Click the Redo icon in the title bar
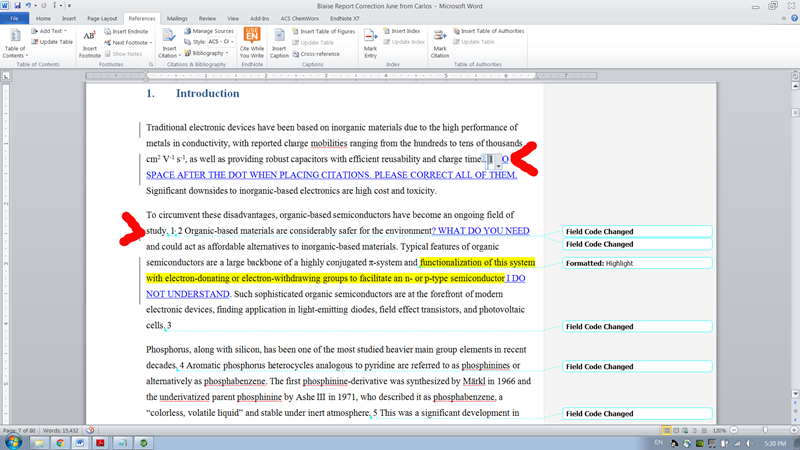This screenshot has height=450, width=800. (x=44, y=6)
